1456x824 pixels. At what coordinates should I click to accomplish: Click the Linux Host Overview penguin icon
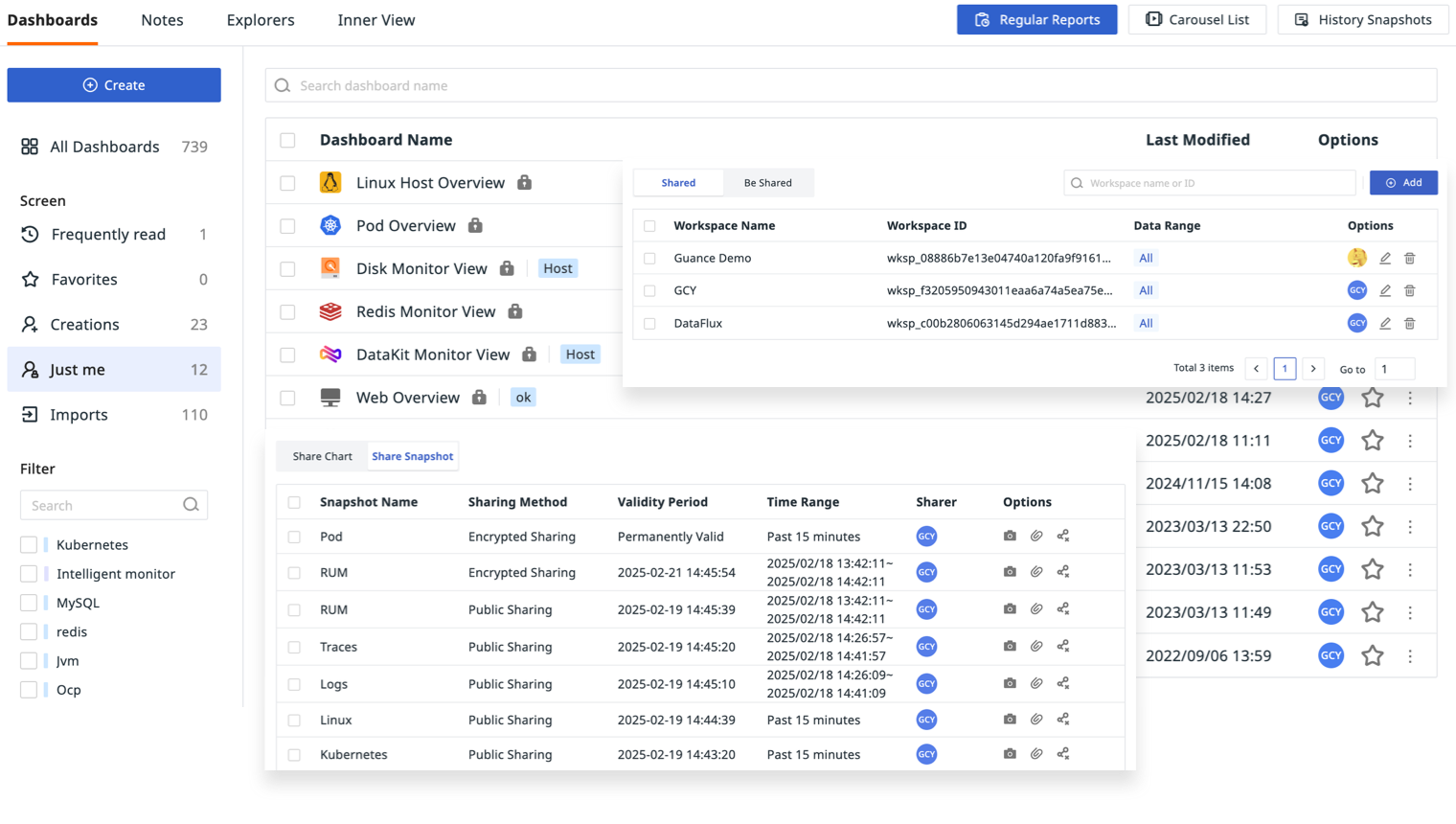pos(330,182)
